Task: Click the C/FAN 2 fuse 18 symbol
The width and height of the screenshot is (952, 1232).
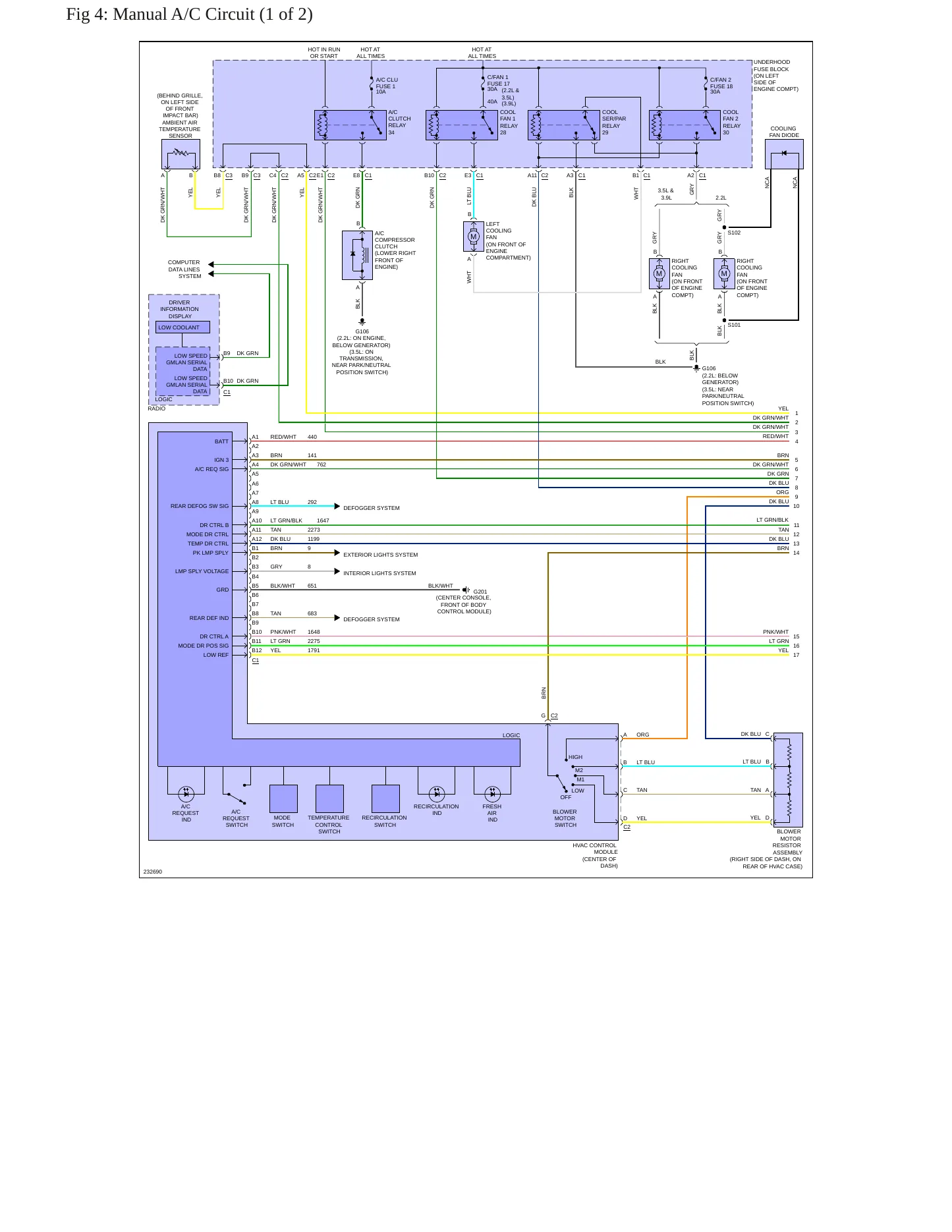Action: (x=706, y=84)
